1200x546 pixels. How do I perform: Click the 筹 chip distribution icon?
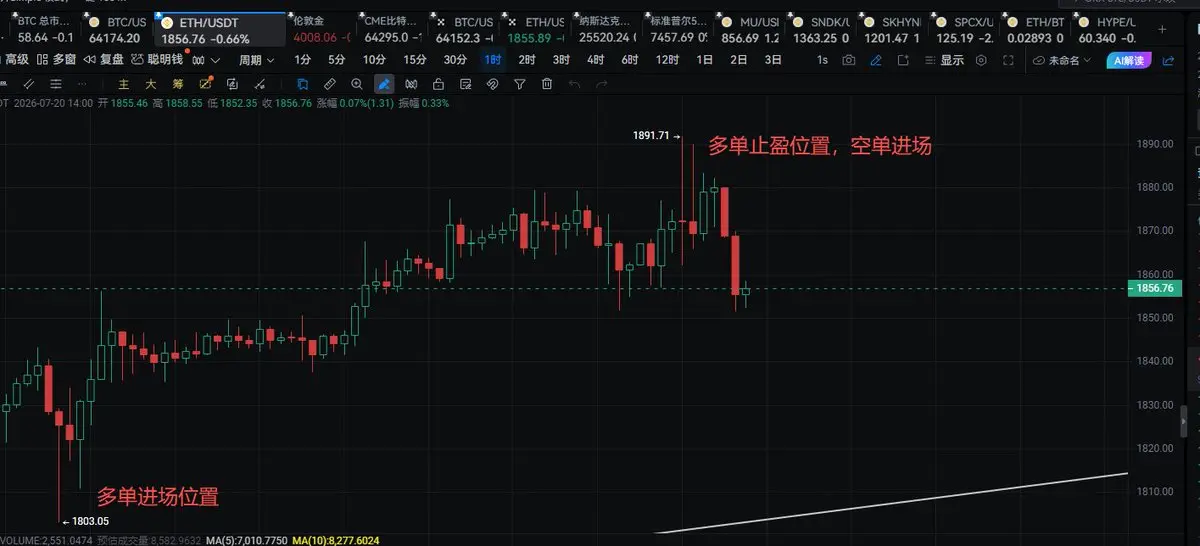click(178, 84)
